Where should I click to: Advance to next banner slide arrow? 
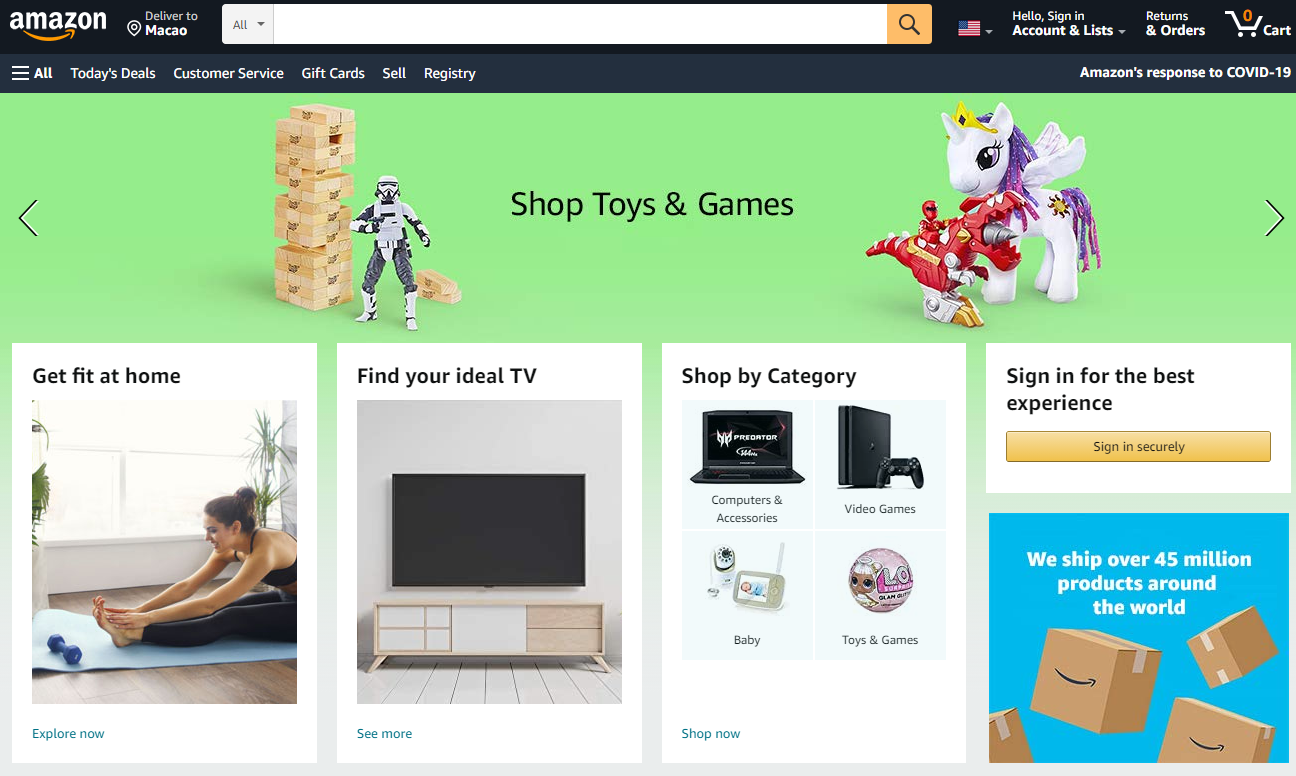coord(1274,218)
